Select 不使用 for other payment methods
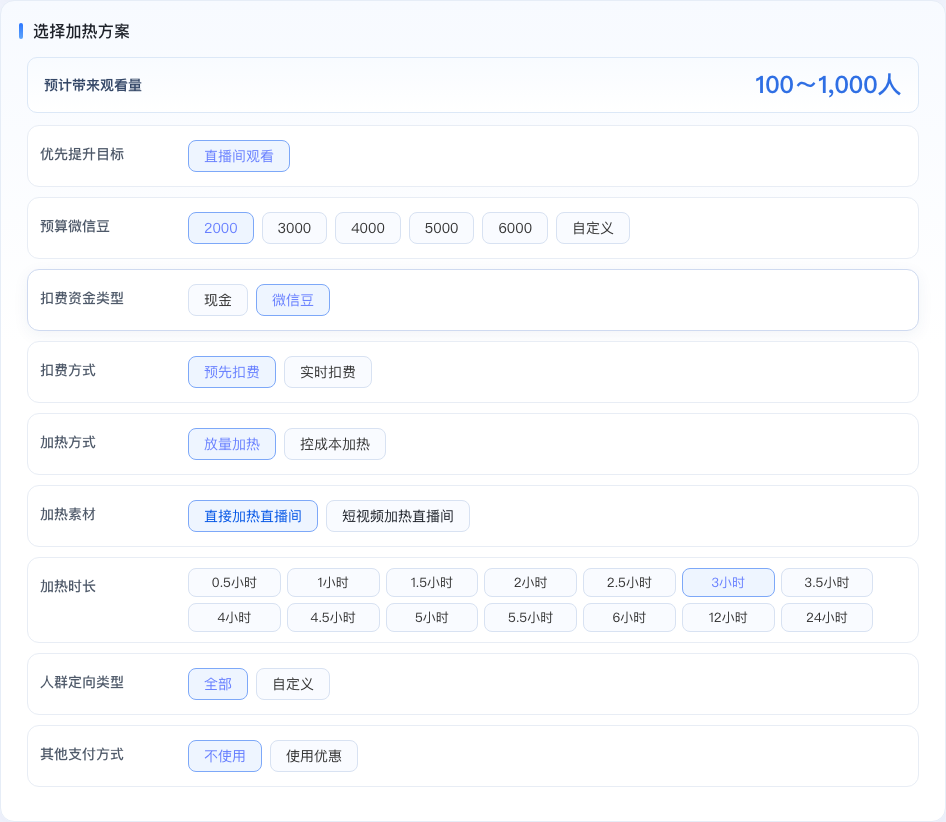Image resolution: width=946 pixels, height=822 pixels. click(225, 756)
